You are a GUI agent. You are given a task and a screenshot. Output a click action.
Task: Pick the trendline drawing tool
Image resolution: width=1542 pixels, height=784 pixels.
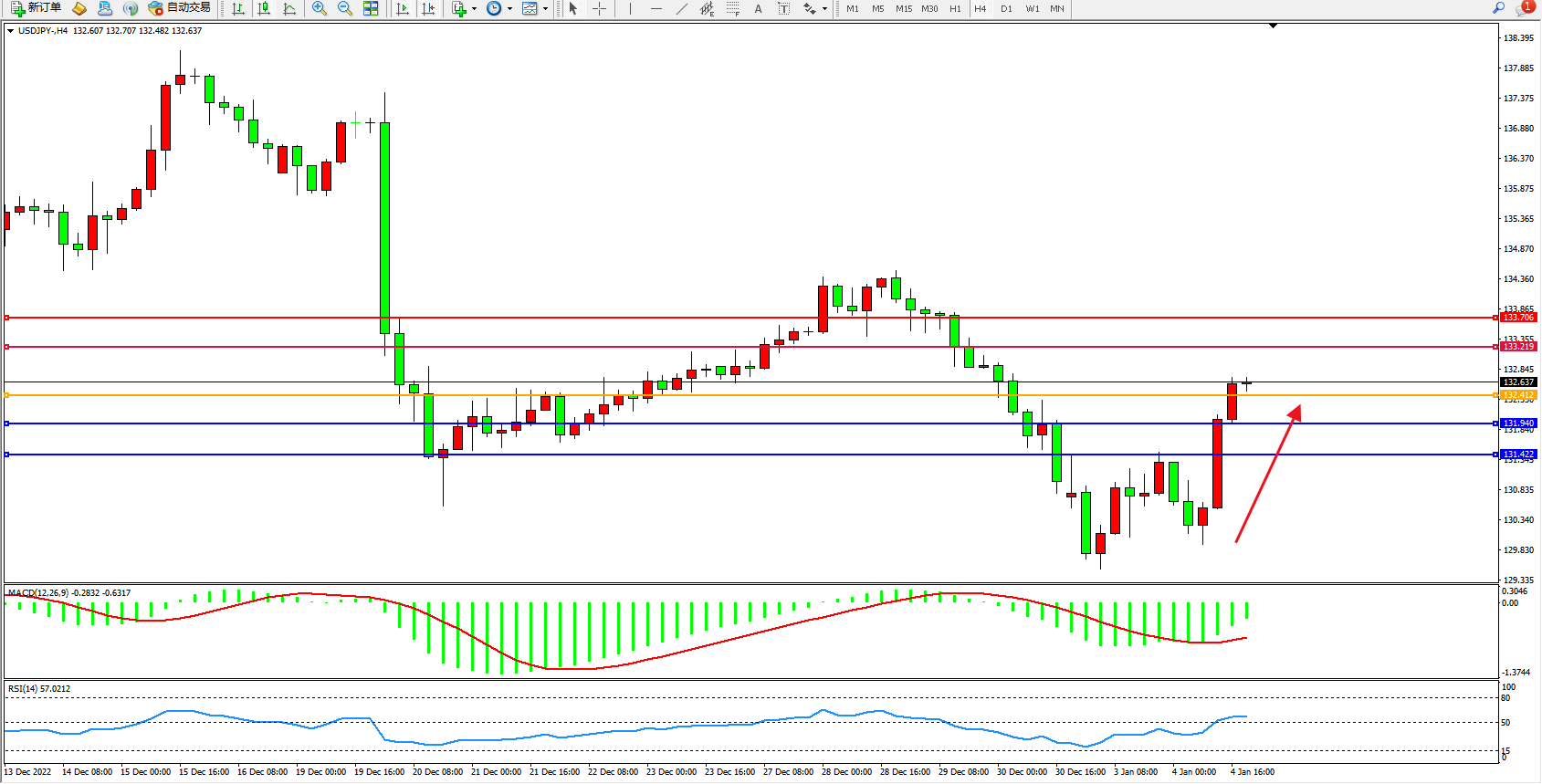point(681,8)
